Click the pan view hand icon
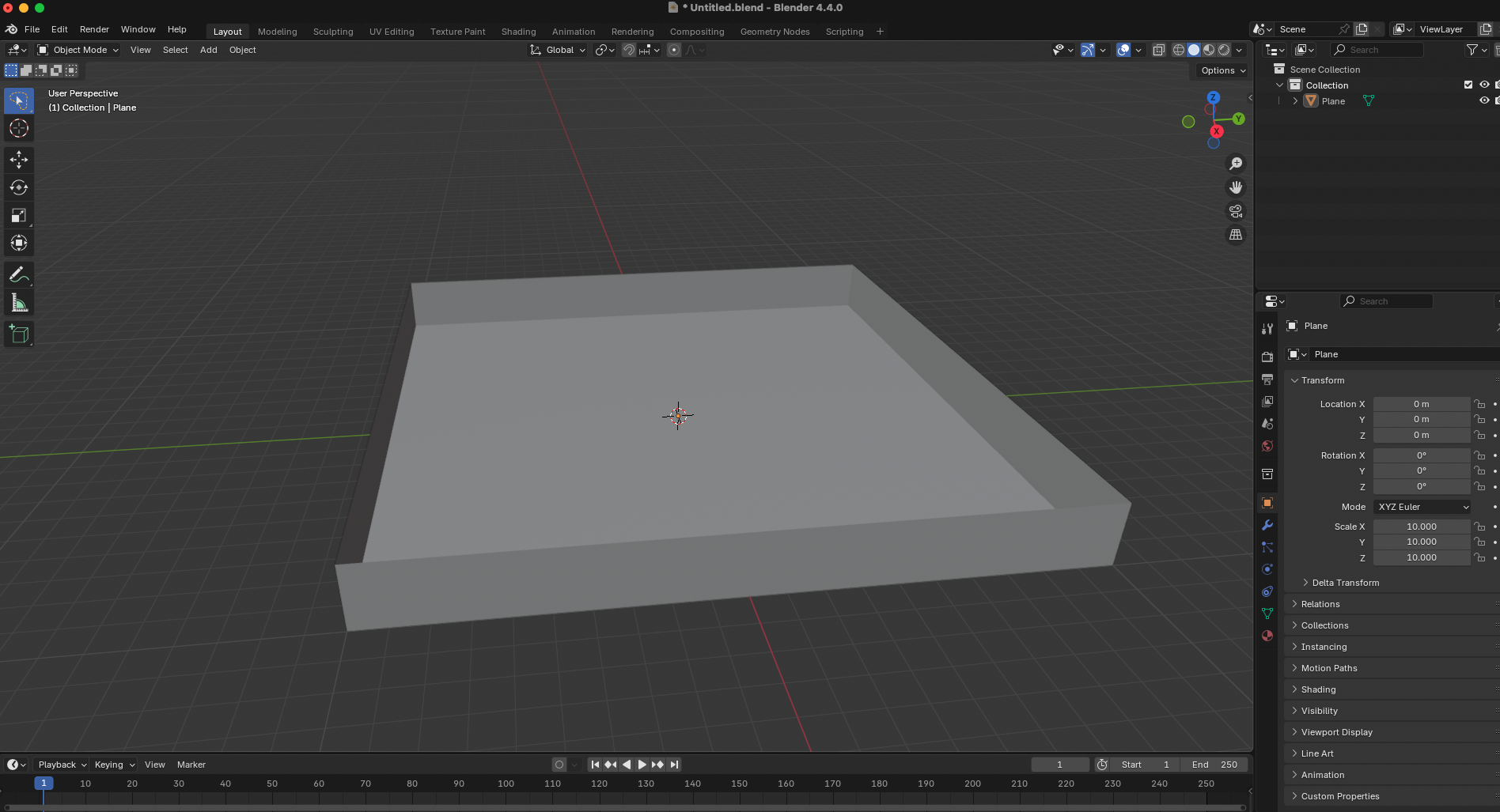This screenshot has width=1500, height=812. point(1236,187)
